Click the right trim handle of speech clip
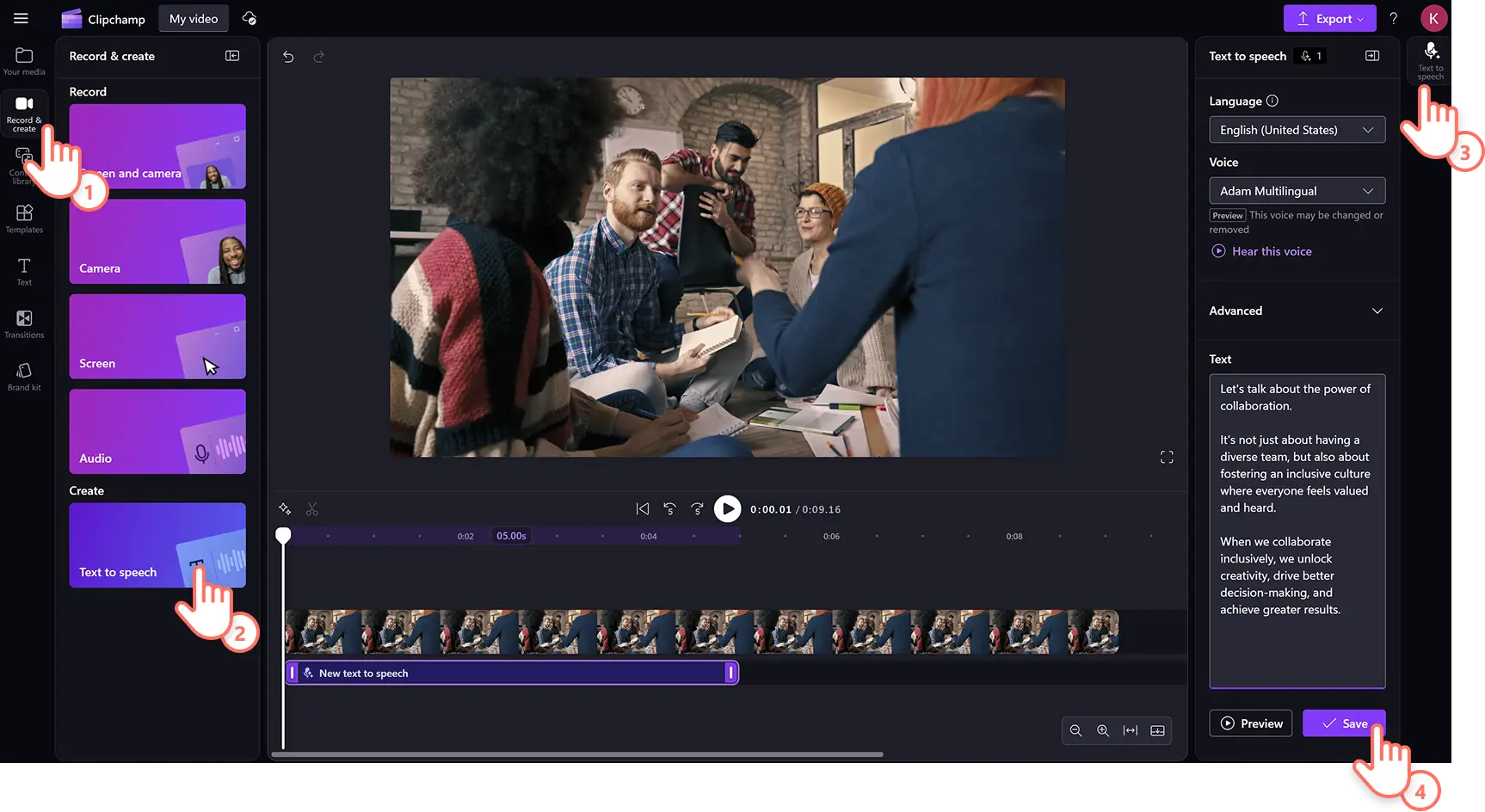The width and height of the screenshot is (1485, 812). pos(730,673)
